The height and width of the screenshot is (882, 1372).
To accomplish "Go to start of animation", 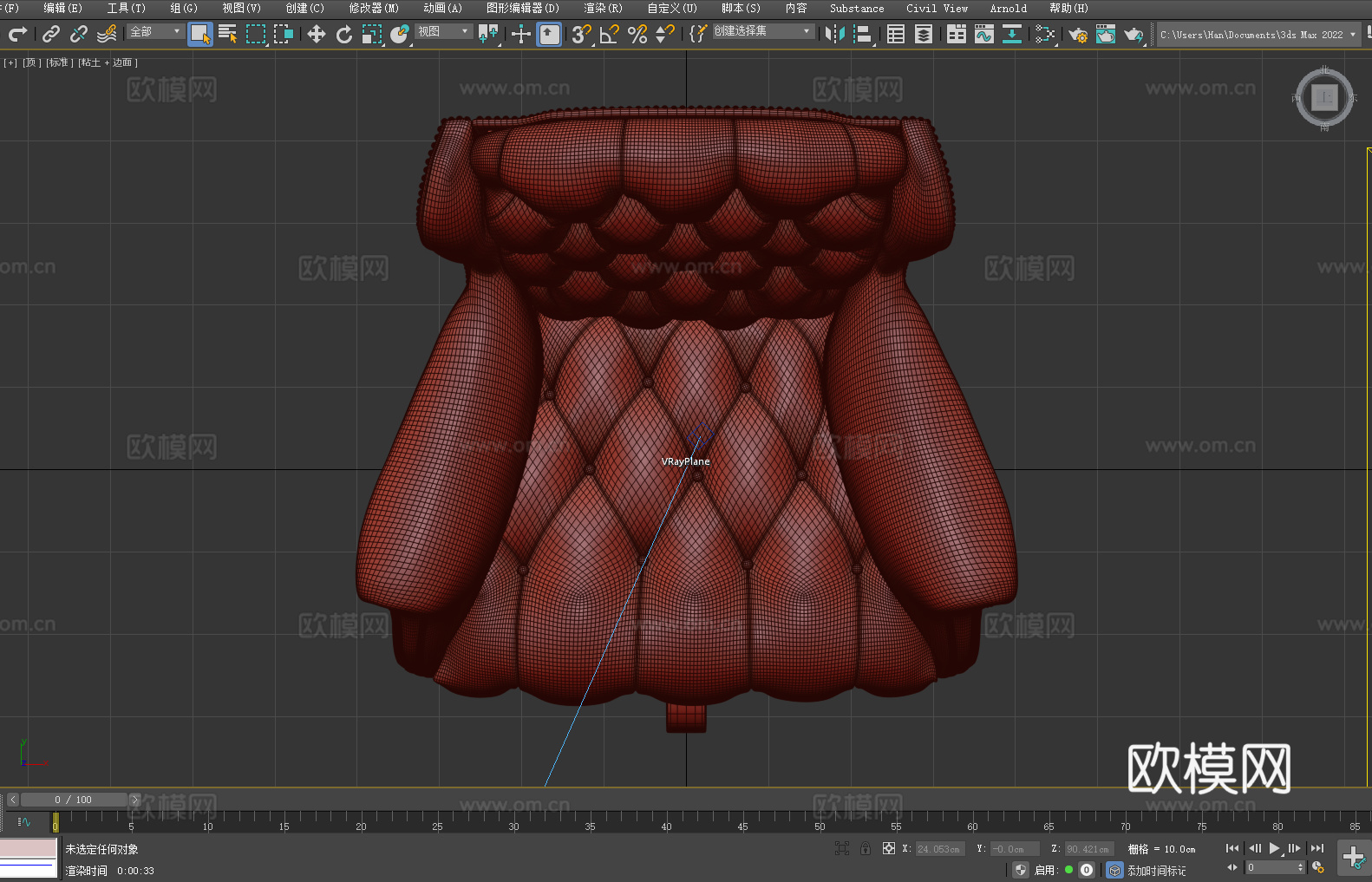I will 1232,848.
